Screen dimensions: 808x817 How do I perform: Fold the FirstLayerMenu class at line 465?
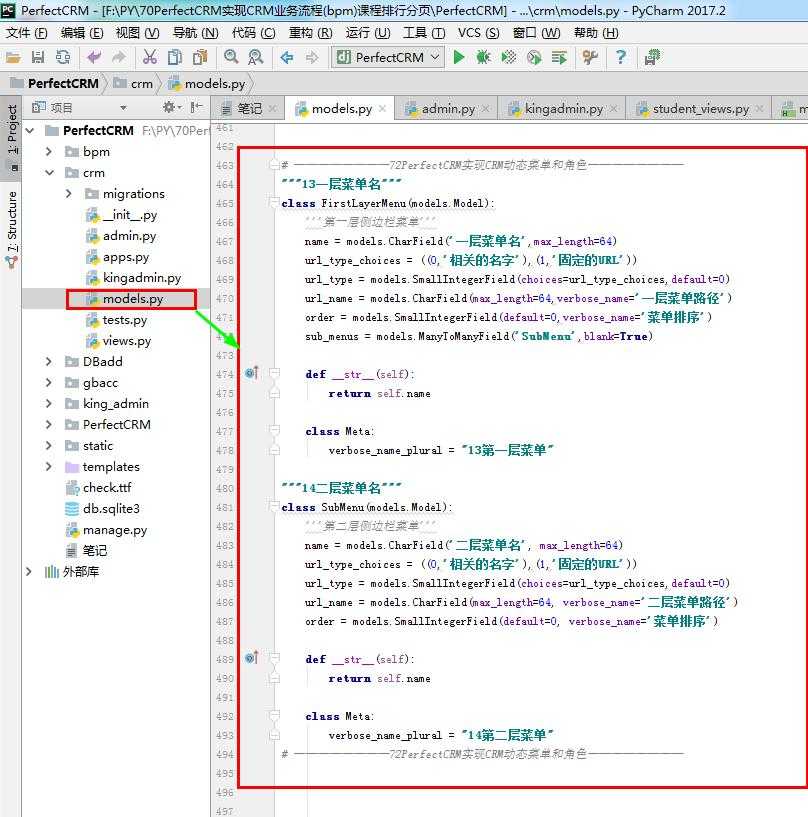[x=275, y=203]
